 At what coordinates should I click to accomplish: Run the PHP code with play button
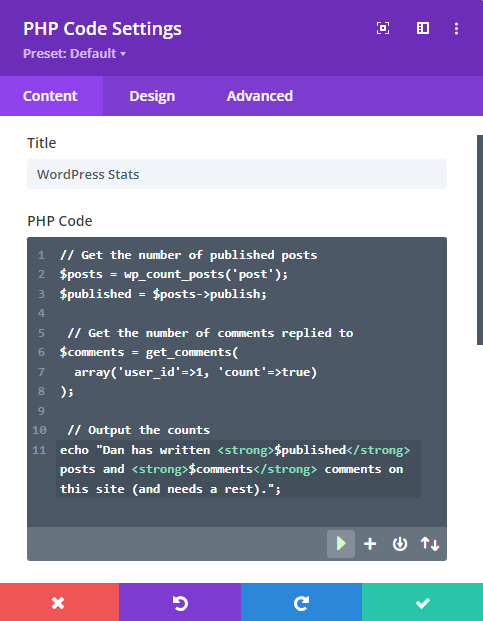point(341,544)
